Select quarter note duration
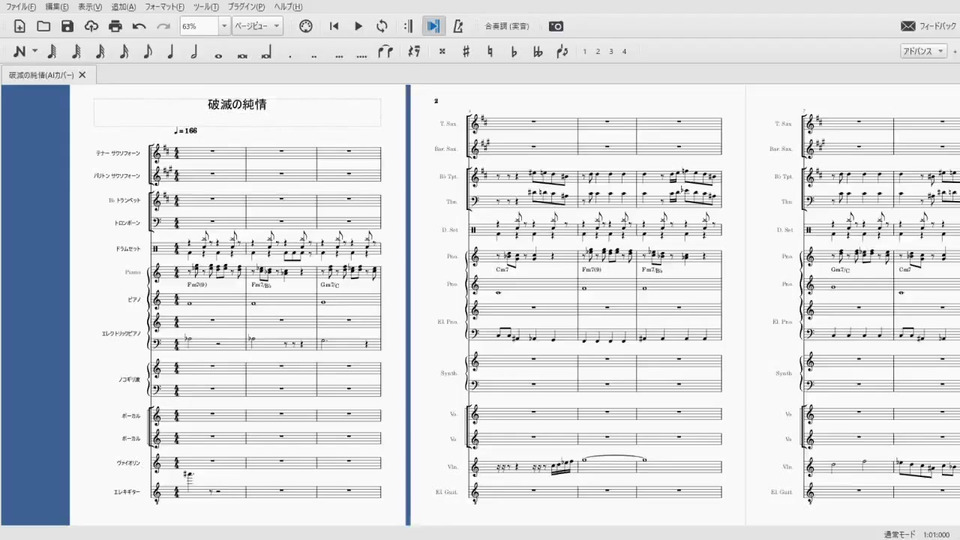 coord(171,51)
